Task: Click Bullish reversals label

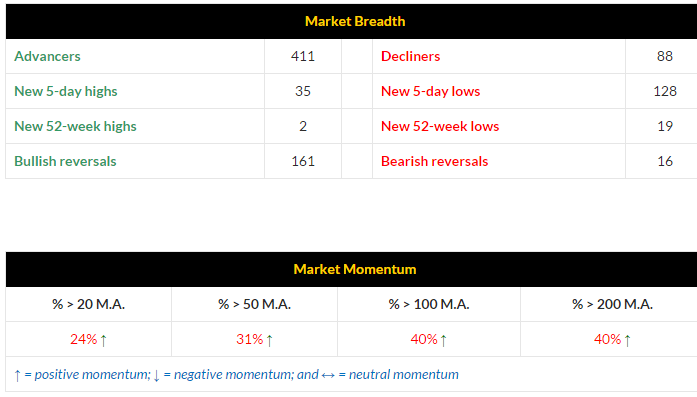Action: point(65,161)
